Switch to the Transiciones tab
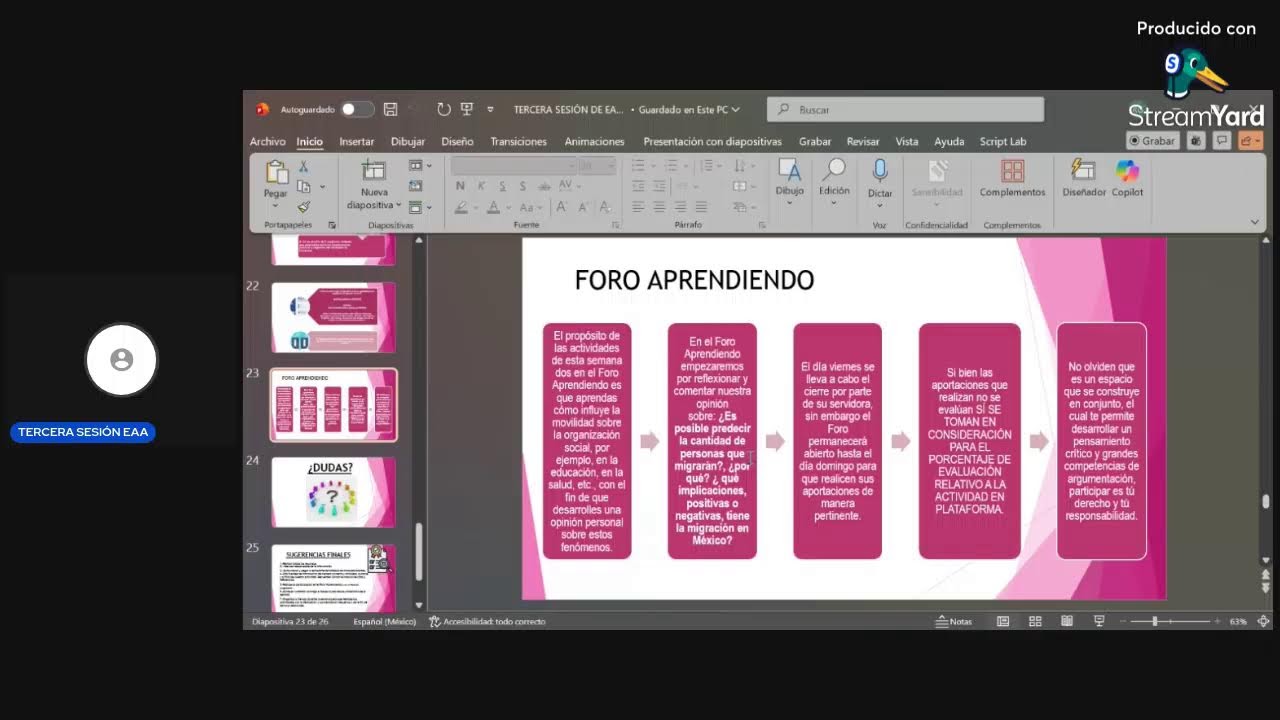1280x720 pixels. pos(518,142)
